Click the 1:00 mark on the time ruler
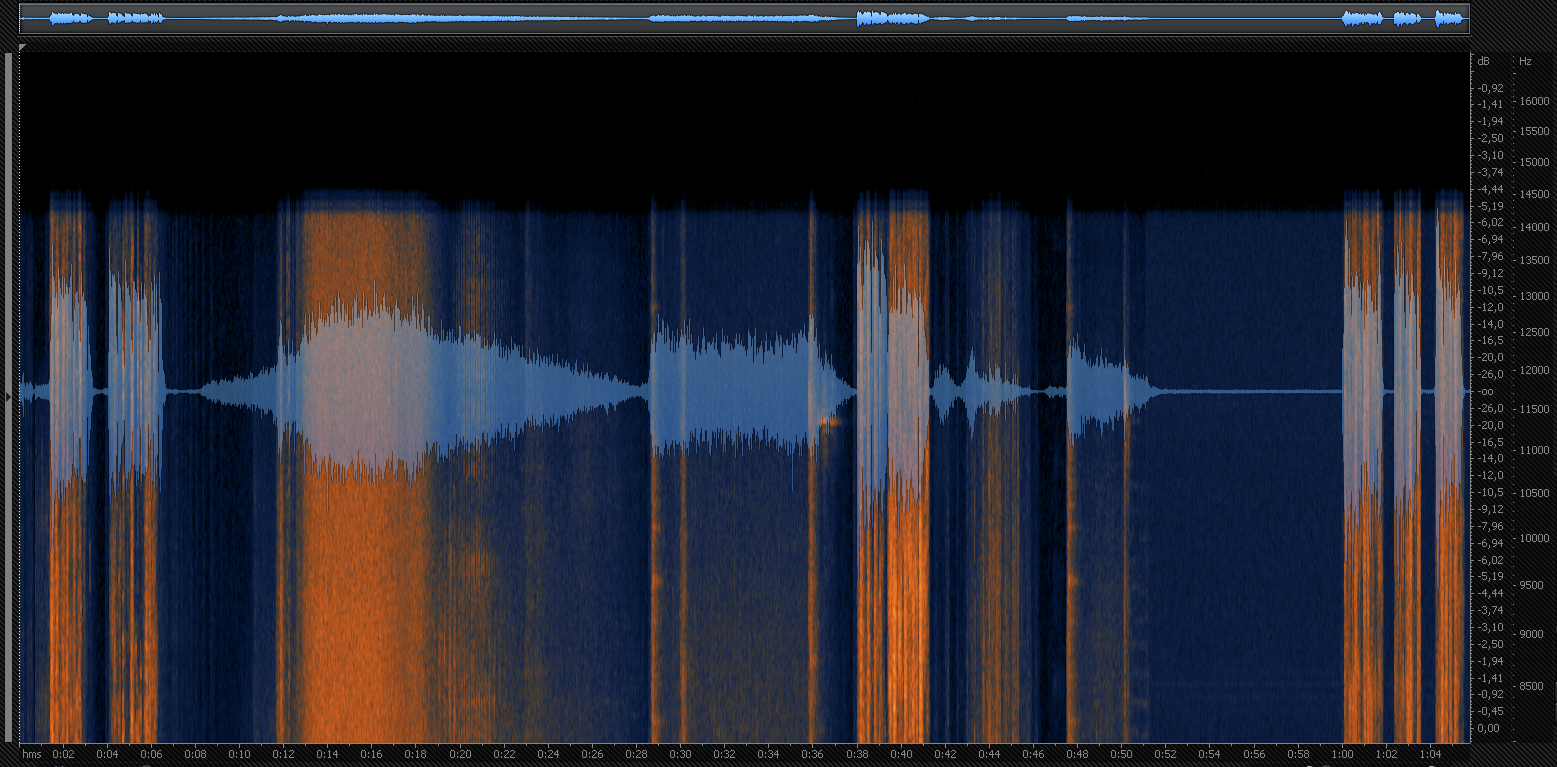 point(1342,754)
